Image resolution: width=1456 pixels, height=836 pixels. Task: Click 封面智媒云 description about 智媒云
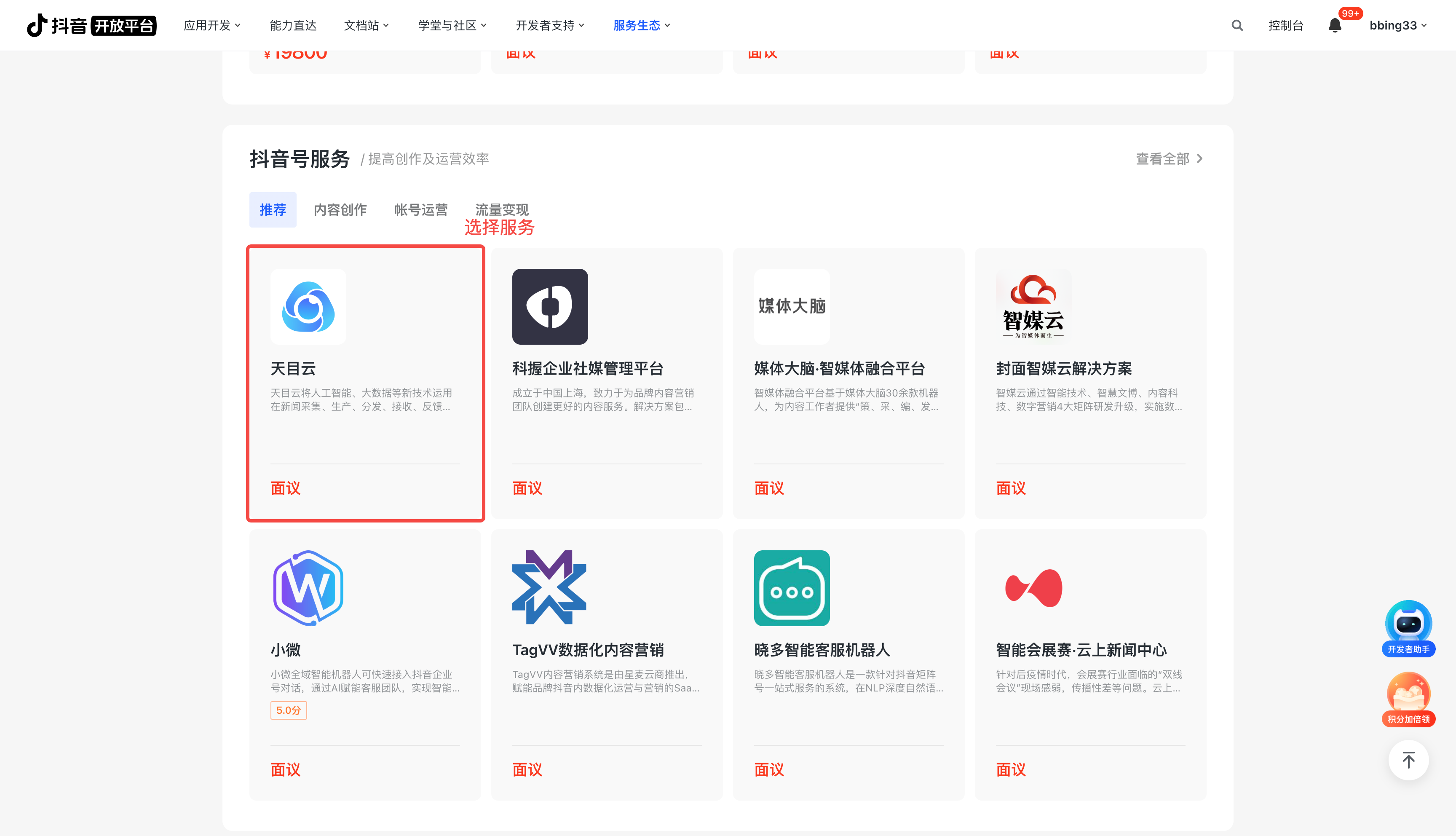pos(1089,399)
